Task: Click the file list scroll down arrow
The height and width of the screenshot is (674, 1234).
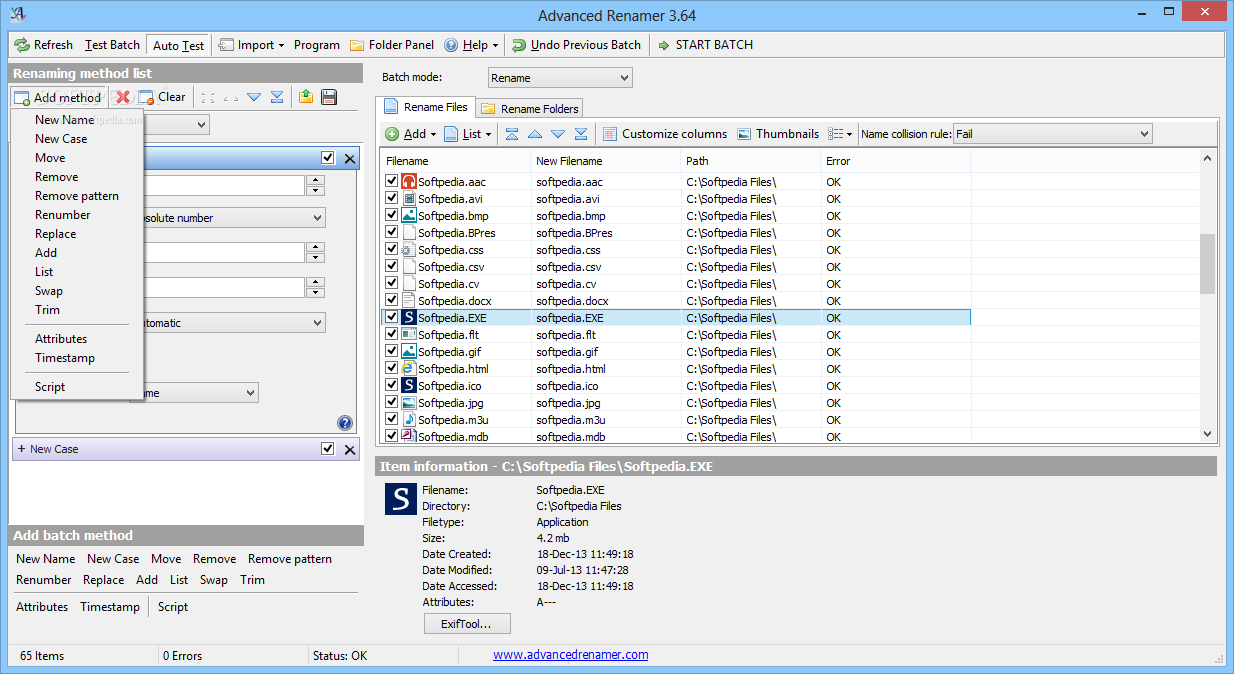Action: click(1208, 434)
